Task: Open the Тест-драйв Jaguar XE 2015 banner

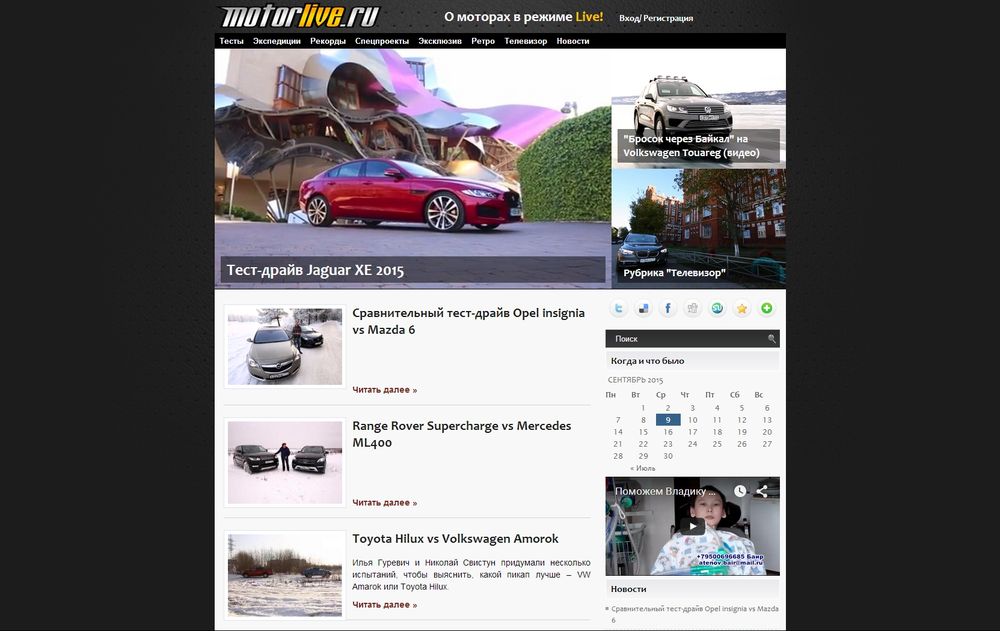Action: [x=413, y=169]
